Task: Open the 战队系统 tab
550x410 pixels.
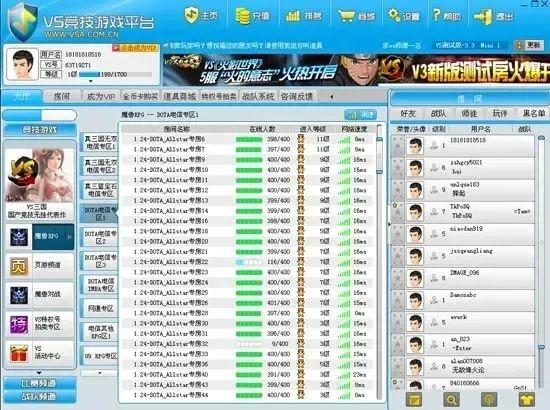Action: 258,96
